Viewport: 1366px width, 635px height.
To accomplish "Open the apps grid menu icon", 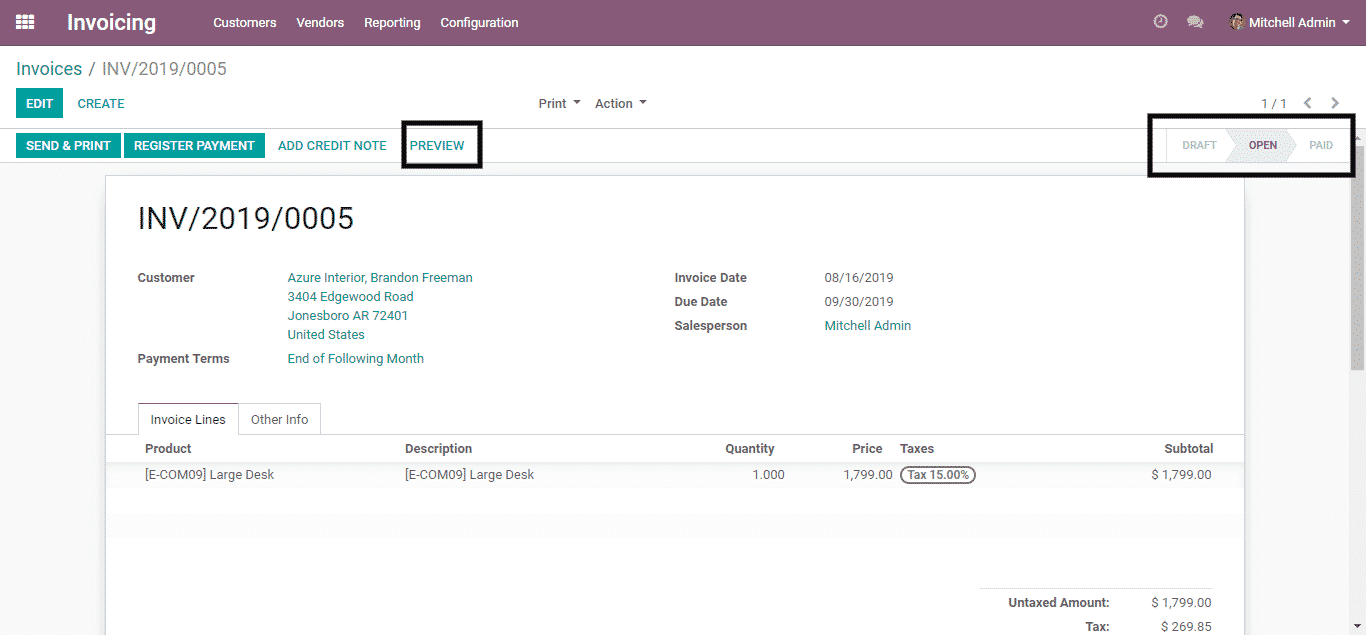I will tap(25, 22).
